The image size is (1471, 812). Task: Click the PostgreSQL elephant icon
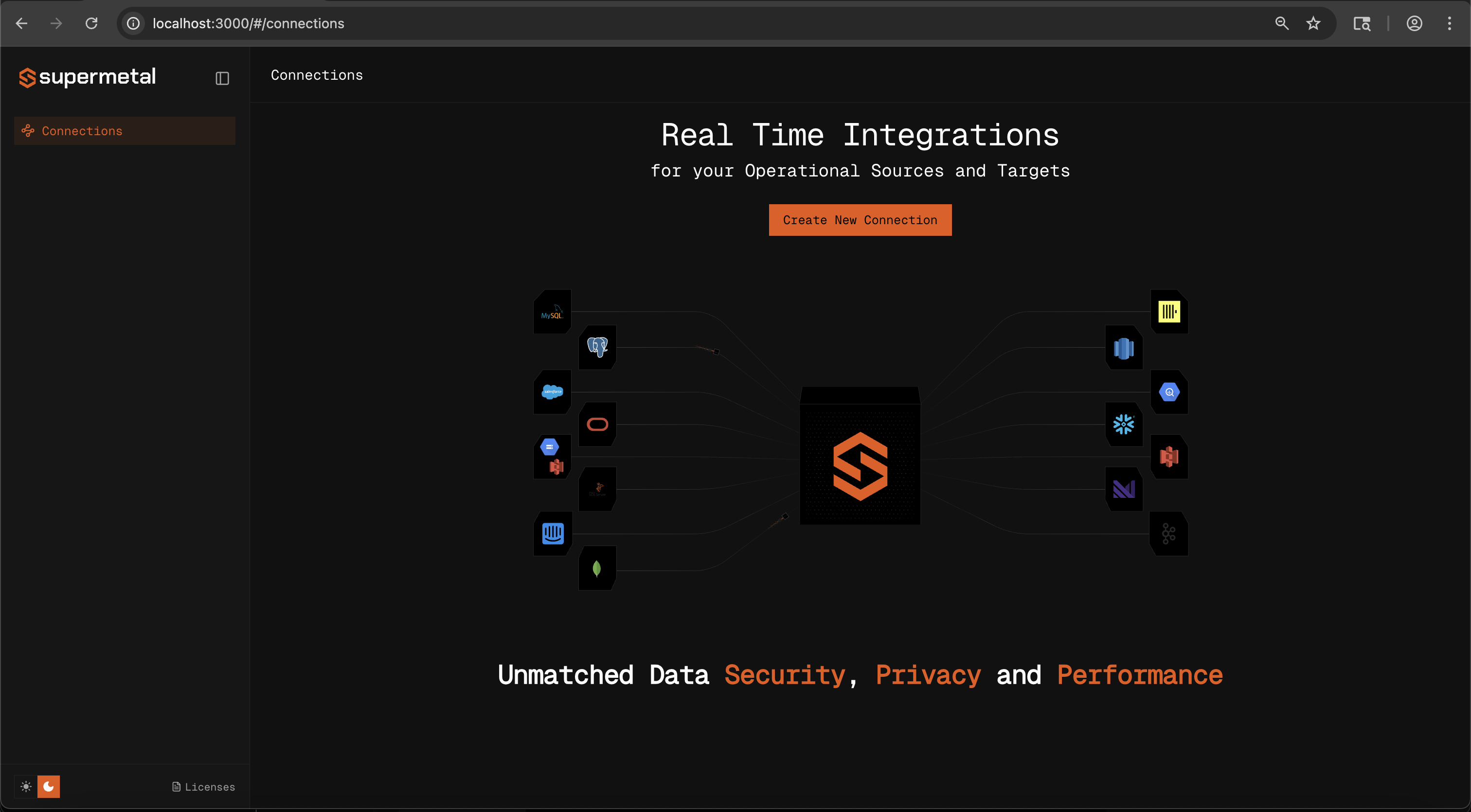(597, 347)
